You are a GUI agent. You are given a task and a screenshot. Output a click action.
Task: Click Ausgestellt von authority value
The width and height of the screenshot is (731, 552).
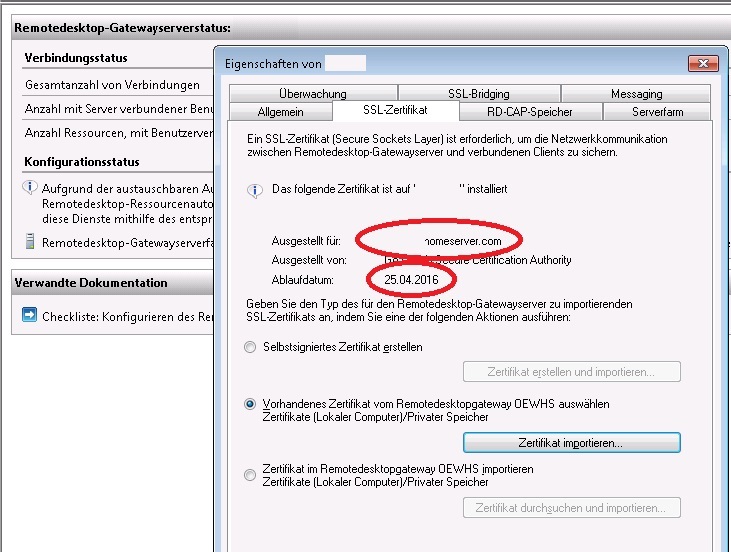pos(478,260)
